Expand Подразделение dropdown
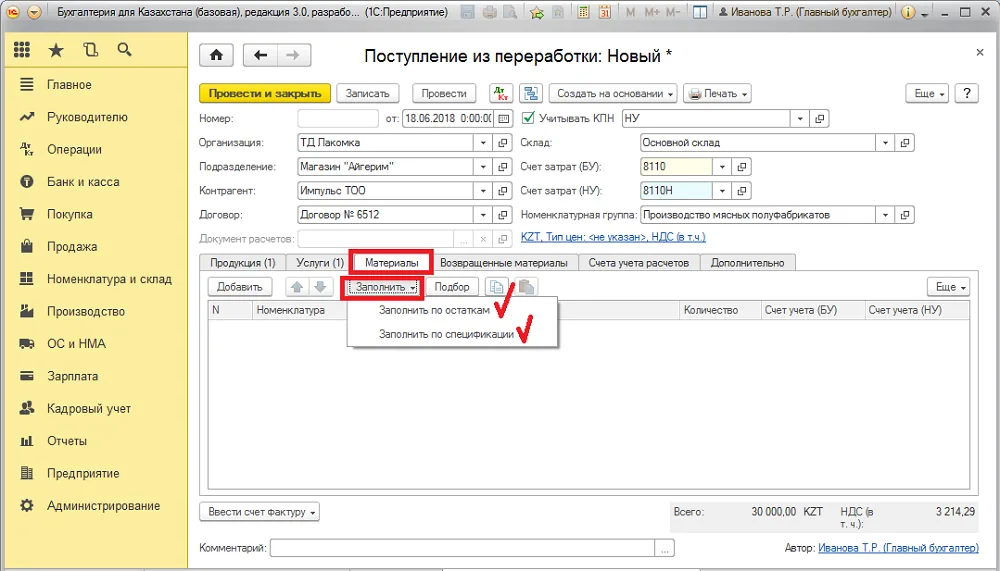This screenshot has width=1000, height=571. (x=483, y=167)
